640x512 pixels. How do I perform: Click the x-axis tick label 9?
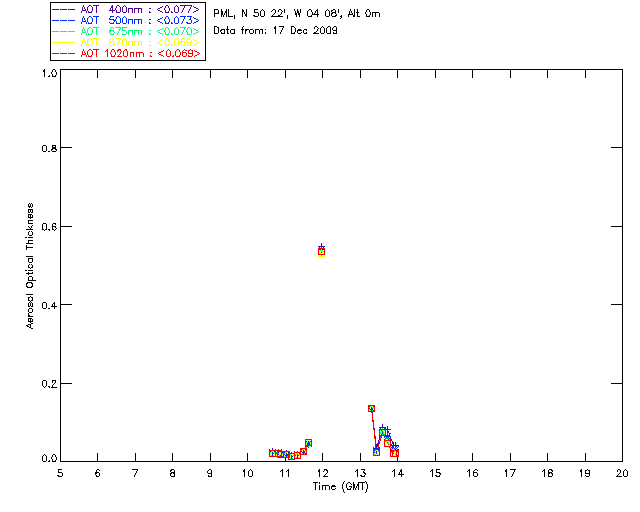(x=210, y=473)
